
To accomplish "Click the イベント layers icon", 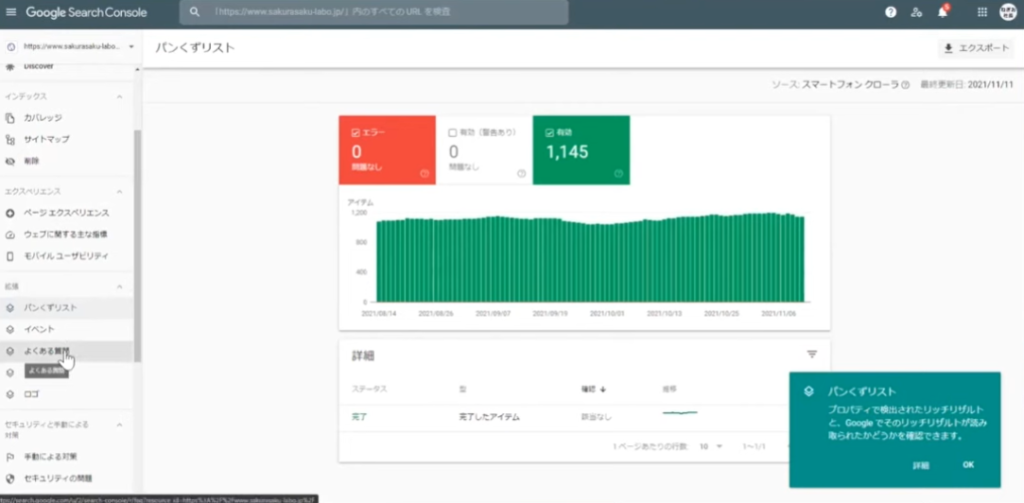I will pos(10,329).
